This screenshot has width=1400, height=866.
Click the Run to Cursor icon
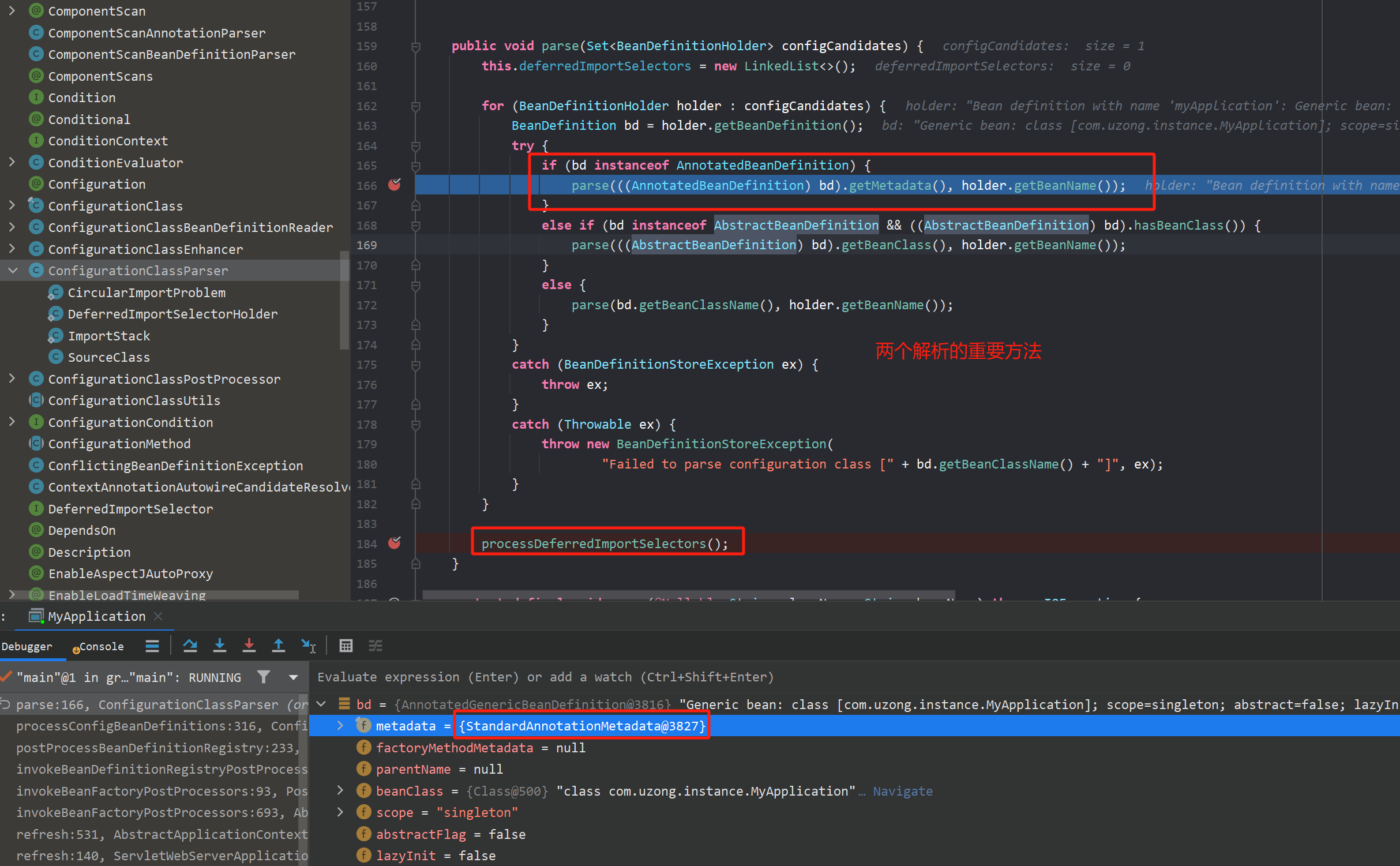(308, 646)
